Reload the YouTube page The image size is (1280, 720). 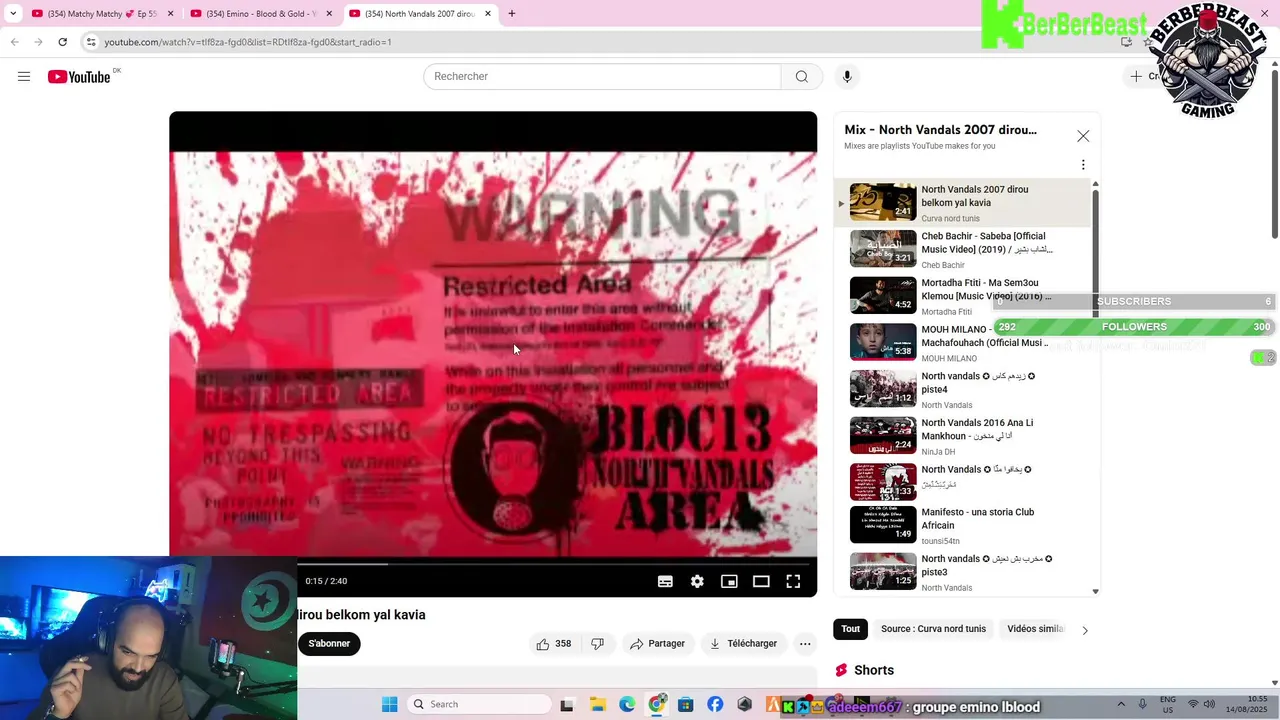click(62, 42)
